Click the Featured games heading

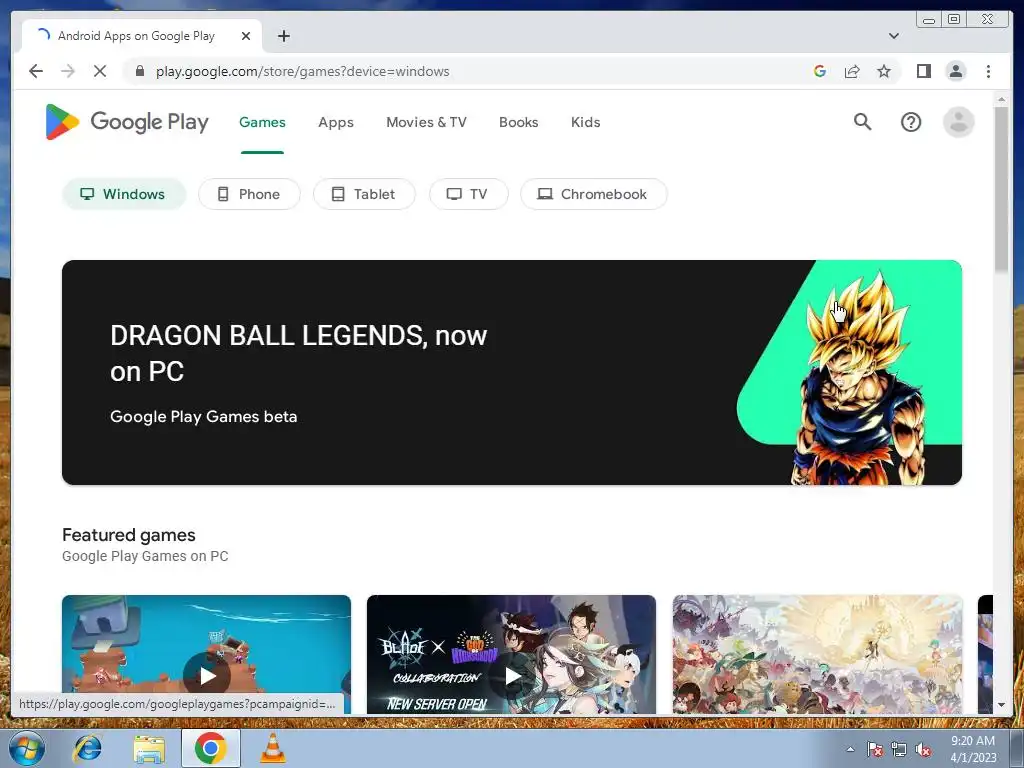coord(129,535)
